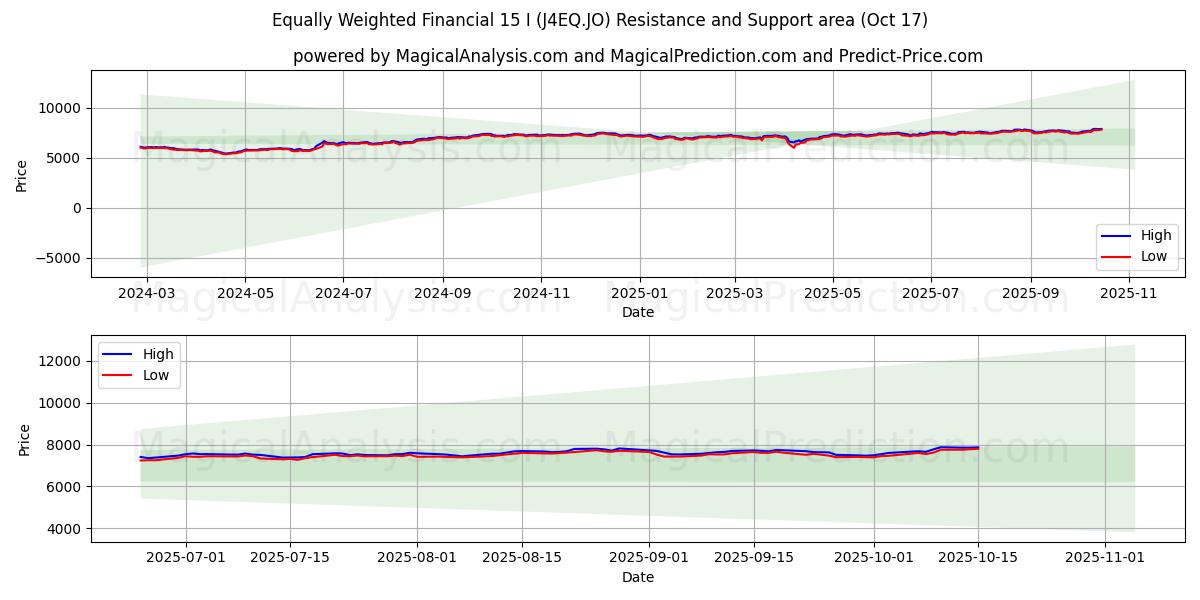Screen dimensions: 1200x600
Task: Click the chart title mentioning J4EQ.JO
Action: (599, 20)
